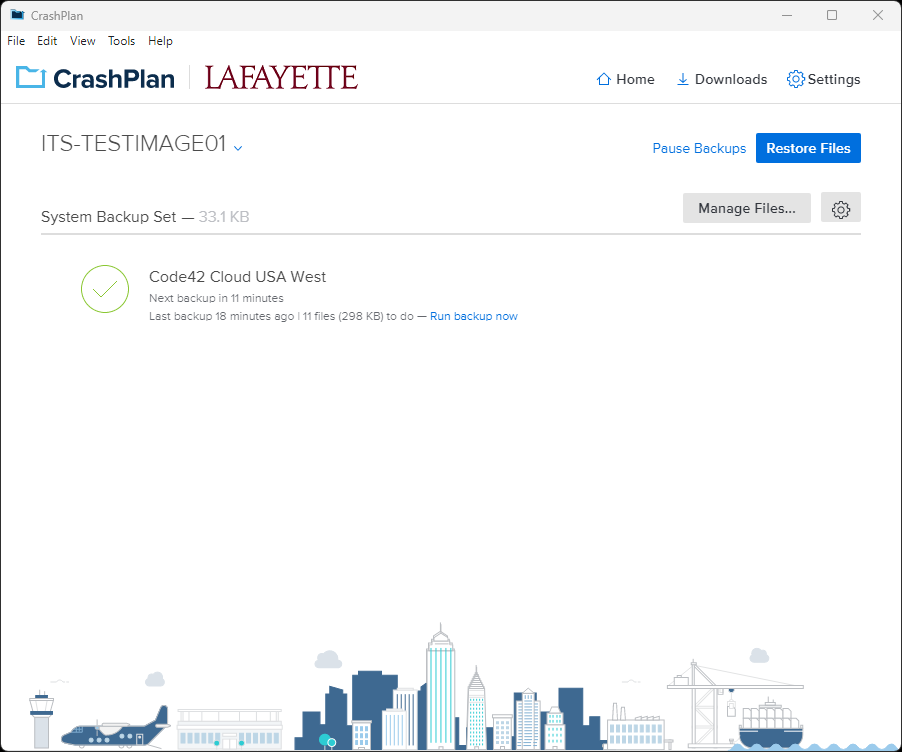Click the Home house icon
Viewport: 902px width, 752px height.
click(x=603, y=79)
